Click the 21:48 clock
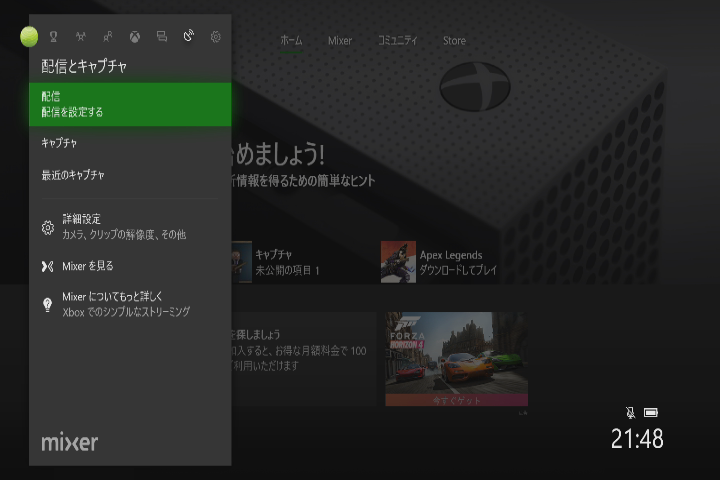The width and height of the screenshot is (720, 480). (637, 439)
